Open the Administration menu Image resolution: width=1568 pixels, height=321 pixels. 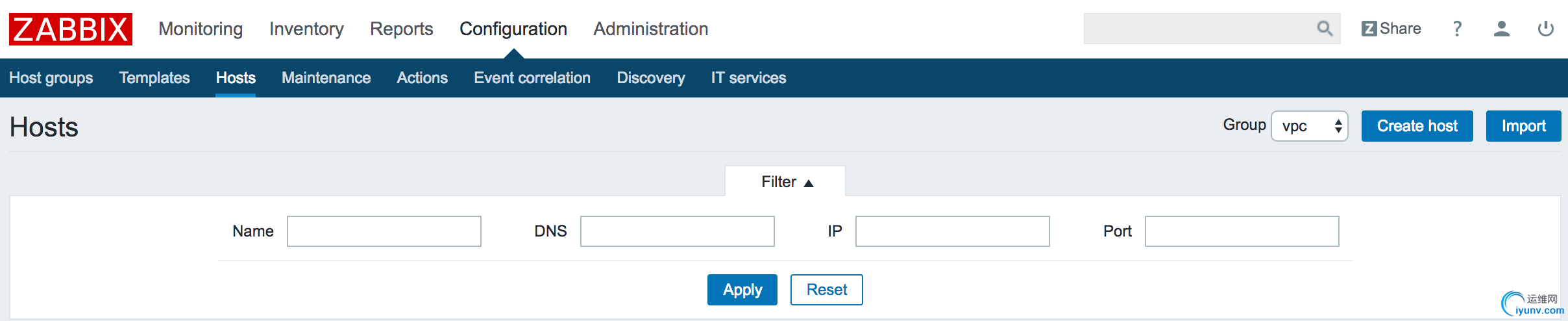click(x=650, y=29)
